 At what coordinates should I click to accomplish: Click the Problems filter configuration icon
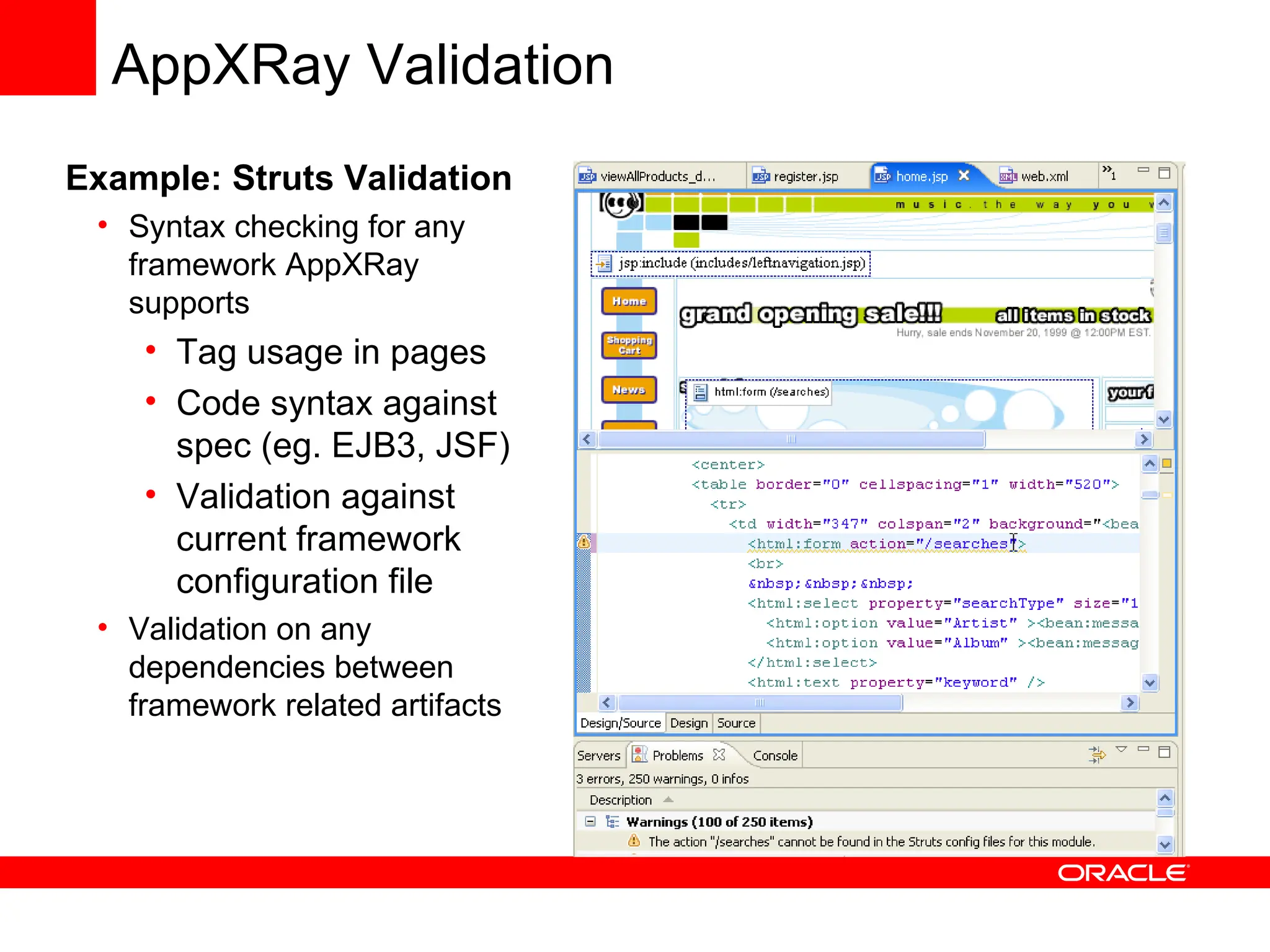(1096, 754)
